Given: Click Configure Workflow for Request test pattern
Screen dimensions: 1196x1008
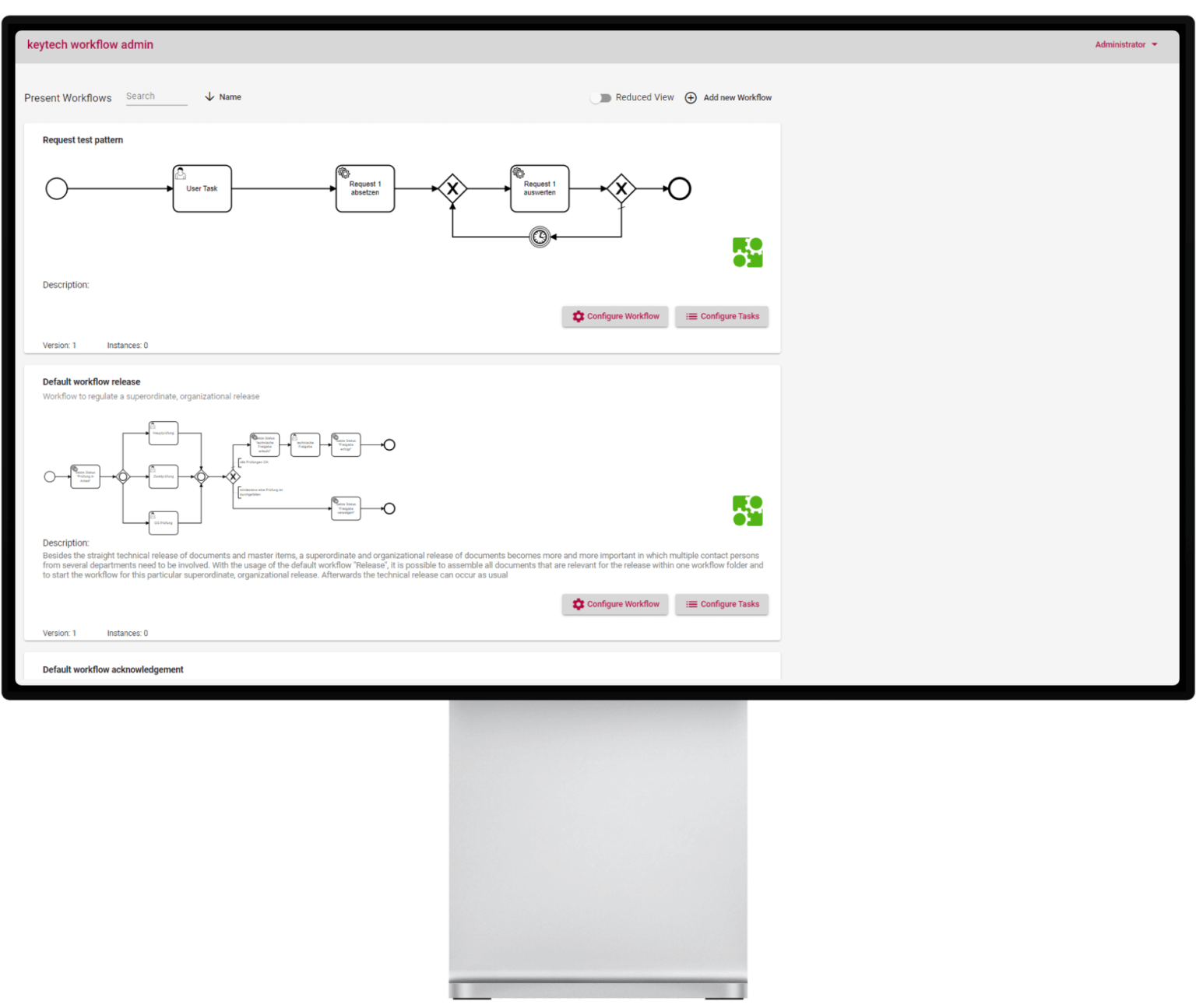Looking at the screenshot, I should coord(615,317).
